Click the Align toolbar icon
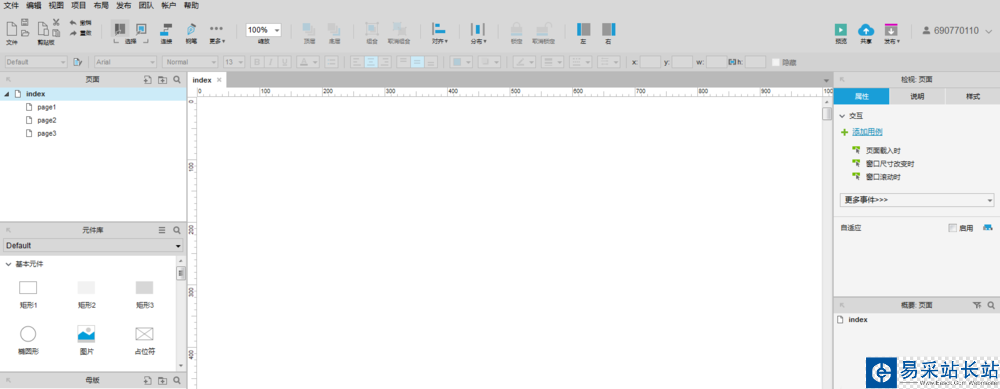The image size is (1000, 389). tap(439, 29)
